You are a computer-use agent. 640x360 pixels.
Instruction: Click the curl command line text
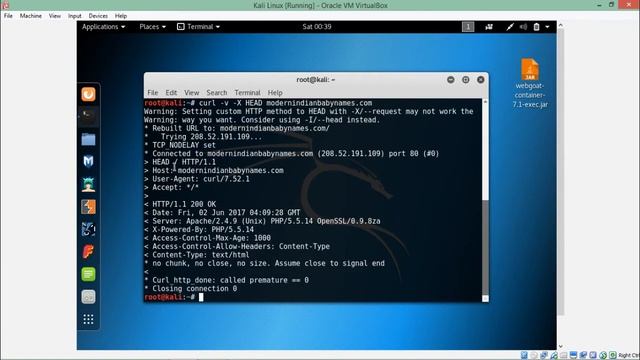pyautogui.click(x=285, y=103)
